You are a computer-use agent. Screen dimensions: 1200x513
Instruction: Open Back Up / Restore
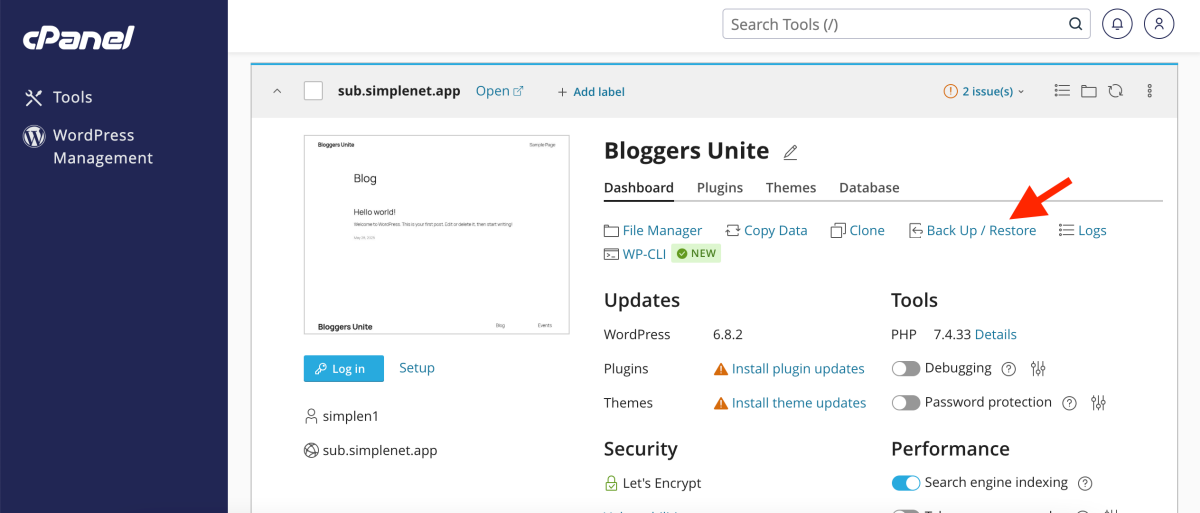[x=972, y=230]
